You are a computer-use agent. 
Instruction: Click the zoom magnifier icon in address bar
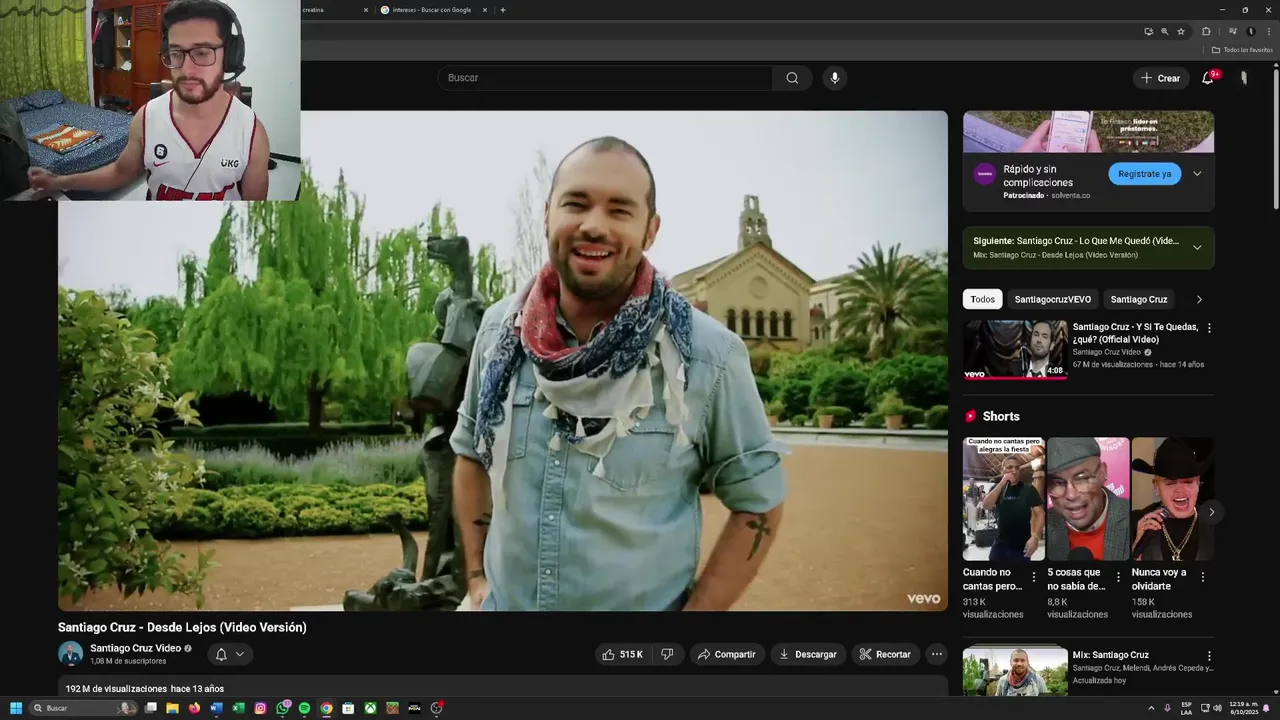1164,31
